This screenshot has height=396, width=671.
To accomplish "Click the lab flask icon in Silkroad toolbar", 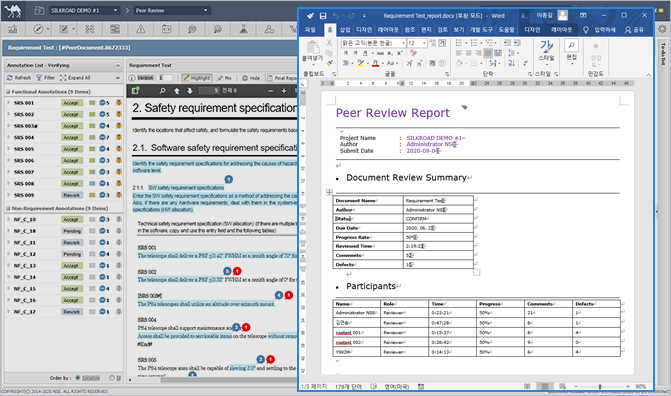I will click(243, 29).
